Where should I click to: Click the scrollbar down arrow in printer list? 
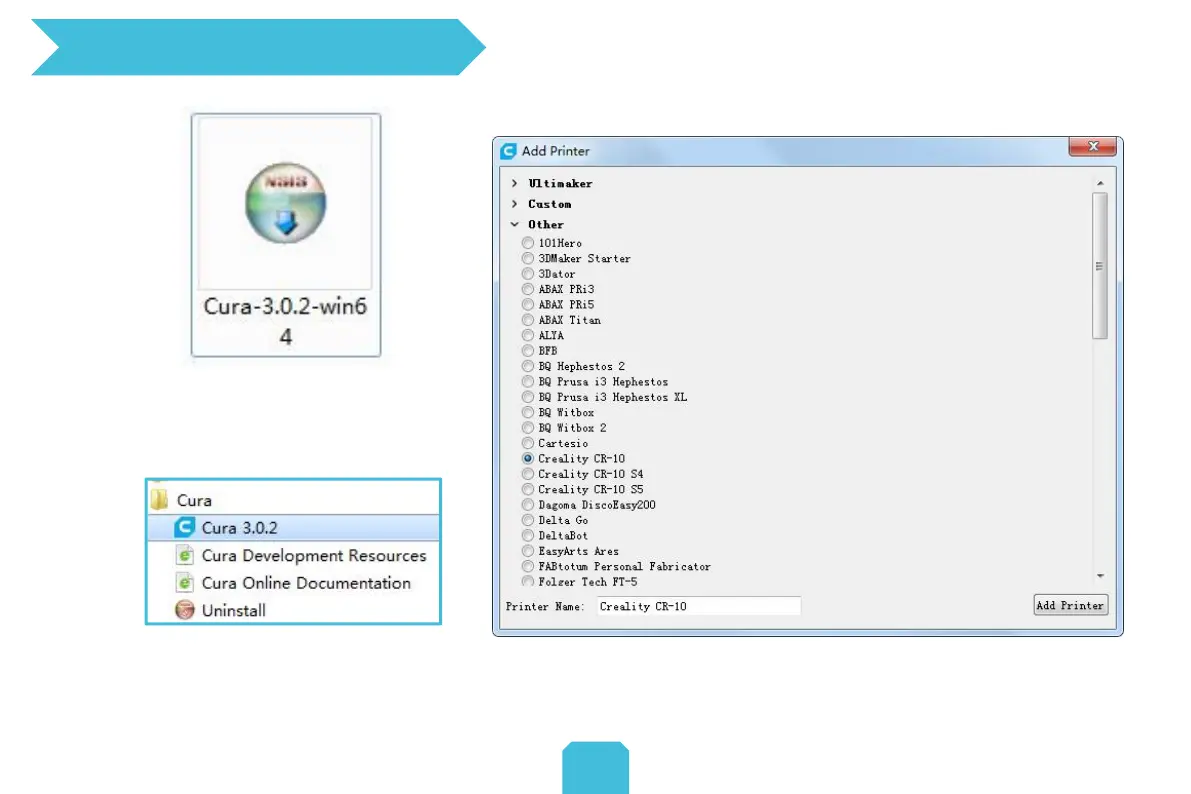[x=1100, y=576]
